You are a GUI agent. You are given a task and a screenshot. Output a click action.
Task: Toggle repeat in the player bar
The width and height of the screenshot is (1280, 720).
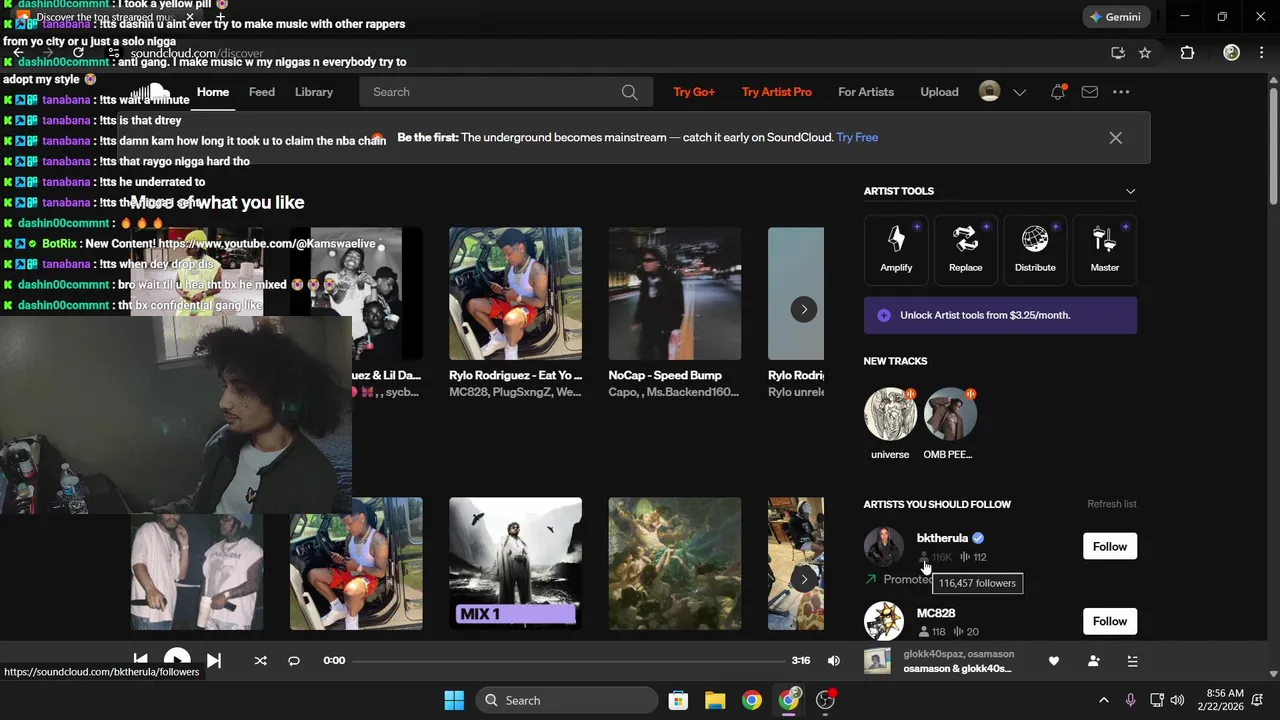coord(294,660)
